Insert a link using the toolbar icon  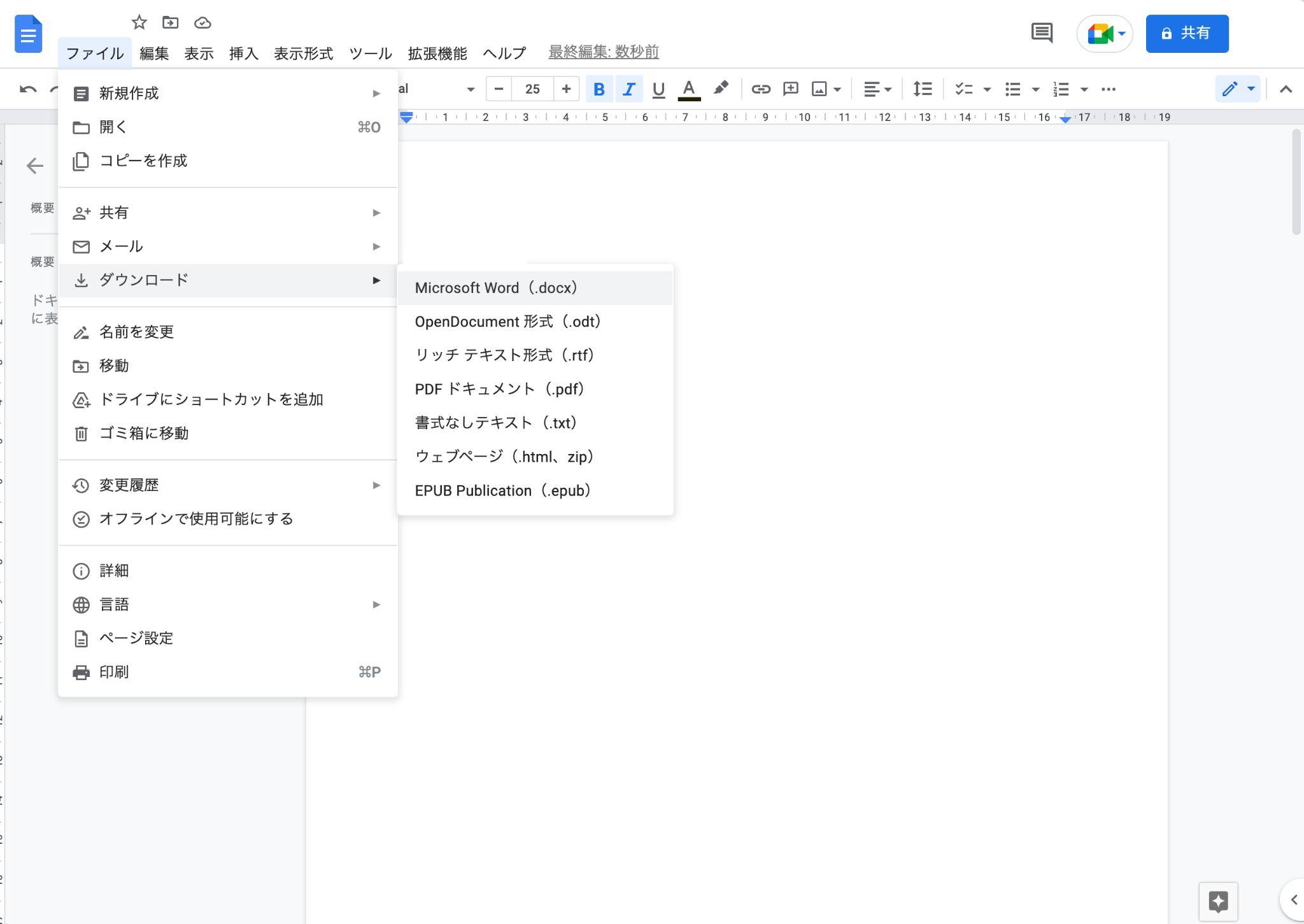pyautogui.click(x=761, y=89)
